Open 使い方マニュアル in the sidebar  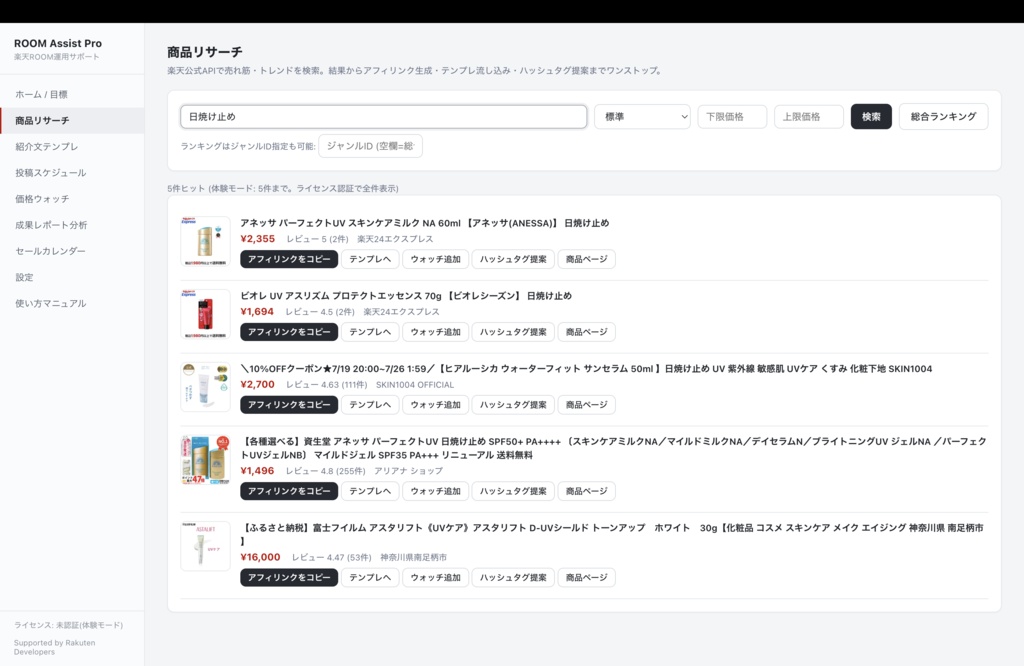72,303
